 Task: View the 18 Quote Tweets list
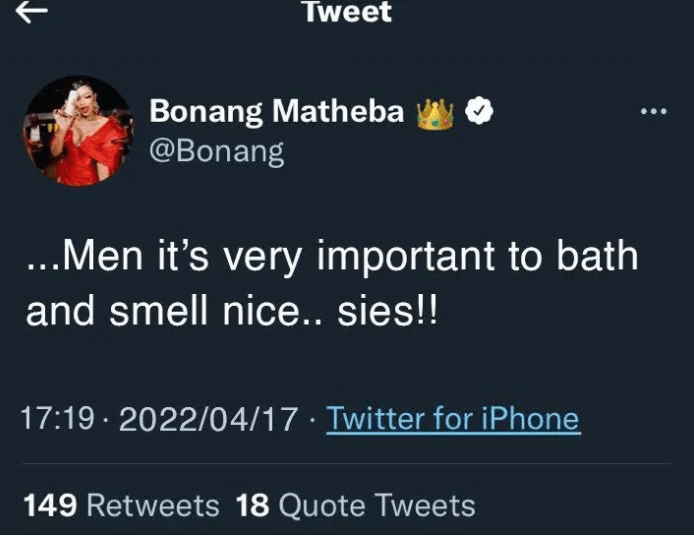[x=356, y=505]
